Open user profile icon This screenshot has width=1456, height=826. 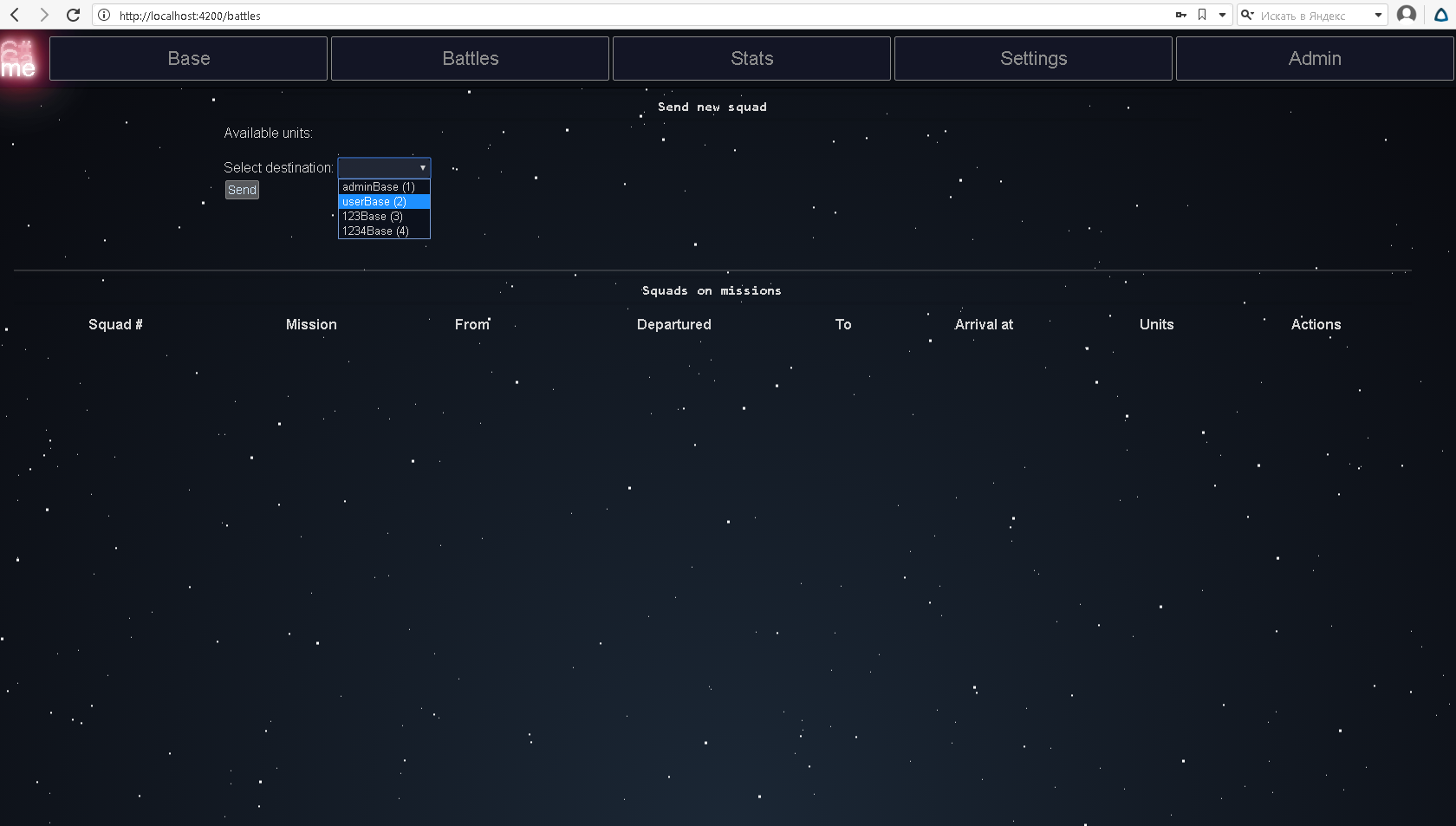(x=1407, y=15)
